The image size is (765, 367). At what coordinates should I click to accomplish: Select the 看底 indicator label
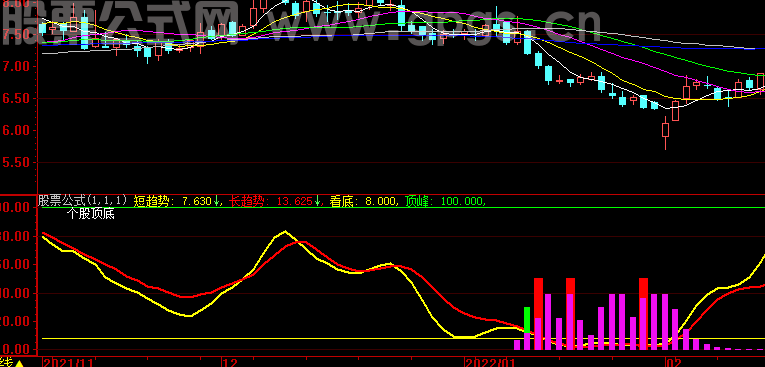click(x=362, y=201)
